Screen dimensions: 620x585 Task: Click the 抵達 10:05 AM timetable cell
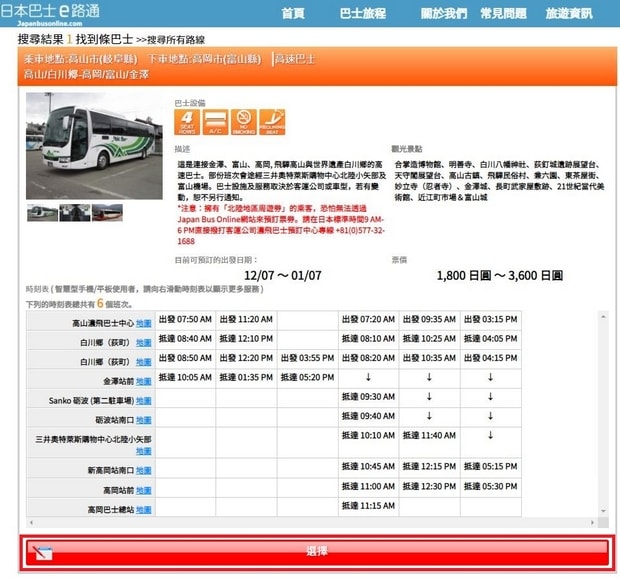[x=185, y=378]
